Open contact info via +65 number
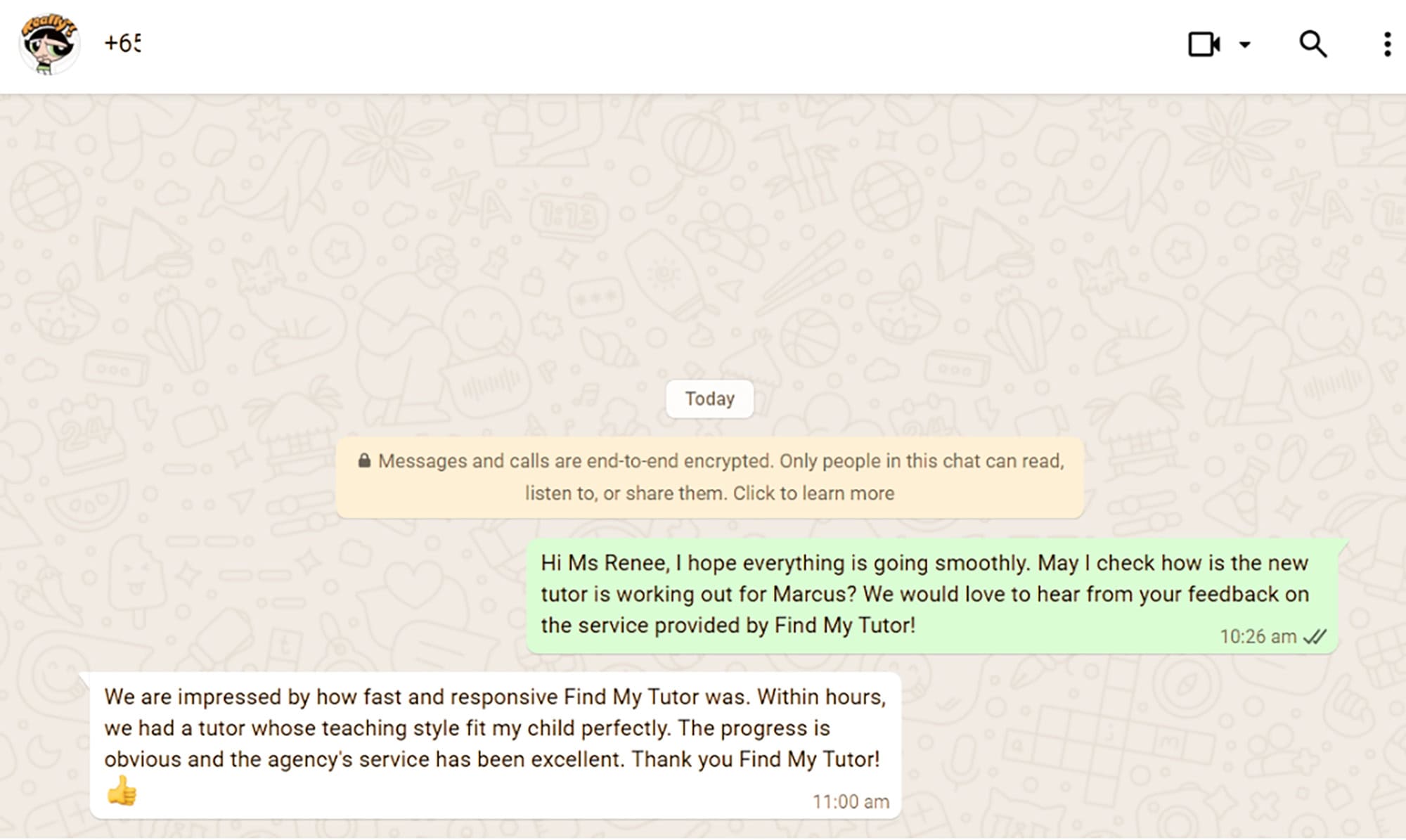Screen dimensions: 1406x840 122,44
